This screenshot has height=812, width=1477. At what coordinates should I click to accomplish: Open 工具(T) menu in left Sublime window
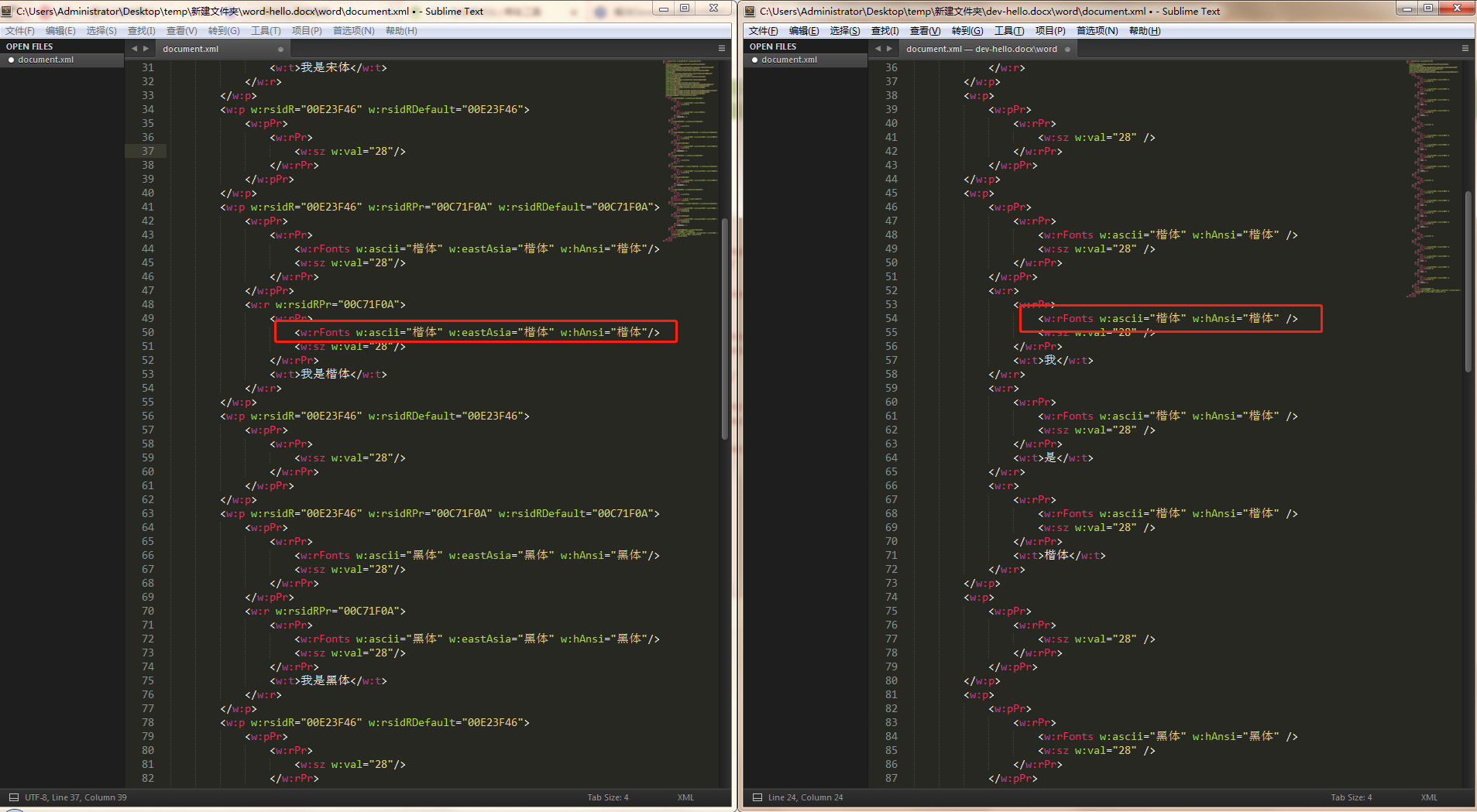point(266,31)
